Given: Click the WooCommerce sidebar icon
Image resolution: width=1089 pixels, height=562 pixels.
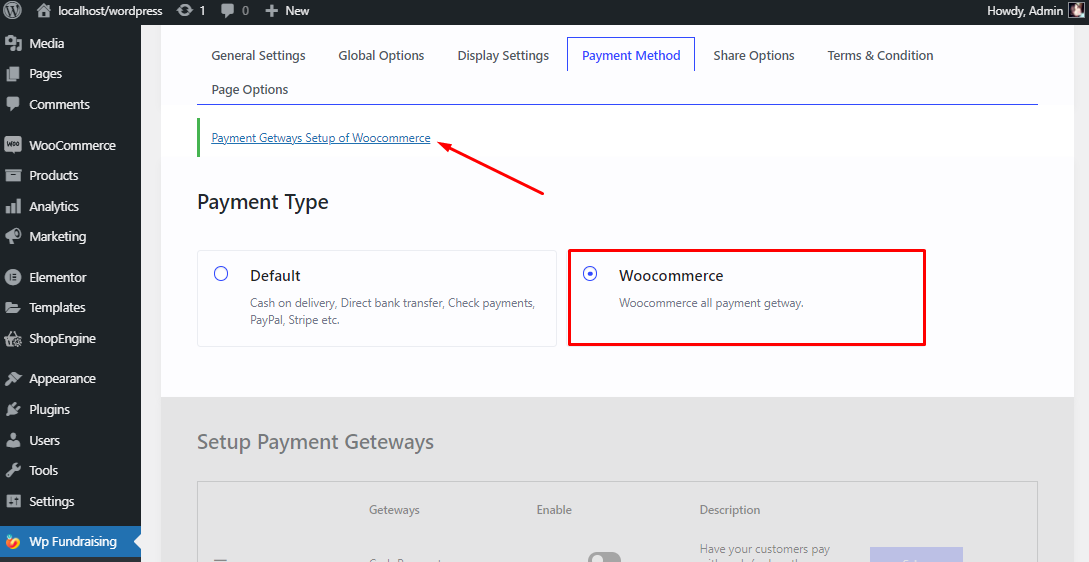Looking at the screenshot, I should (x=13, y=145).
